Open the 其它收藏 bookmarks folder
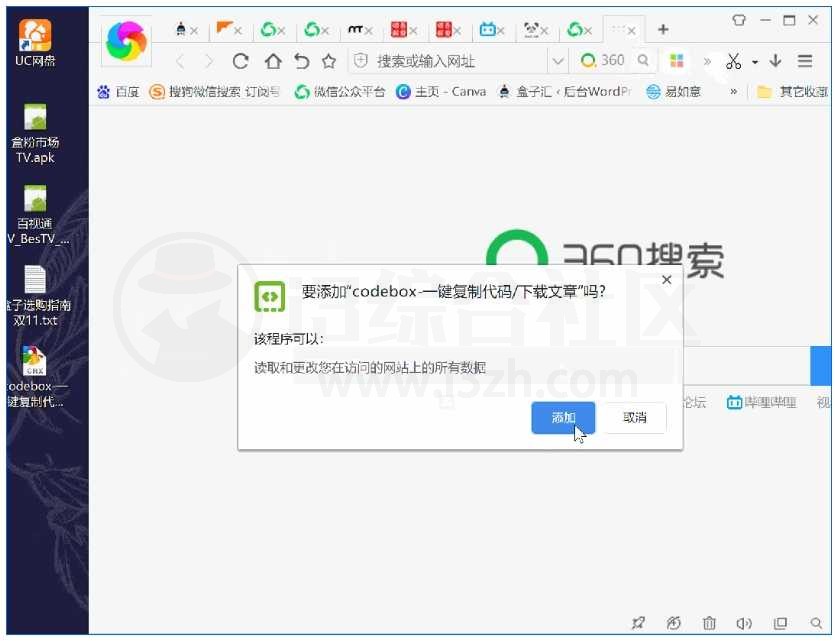 click(793, 92)
